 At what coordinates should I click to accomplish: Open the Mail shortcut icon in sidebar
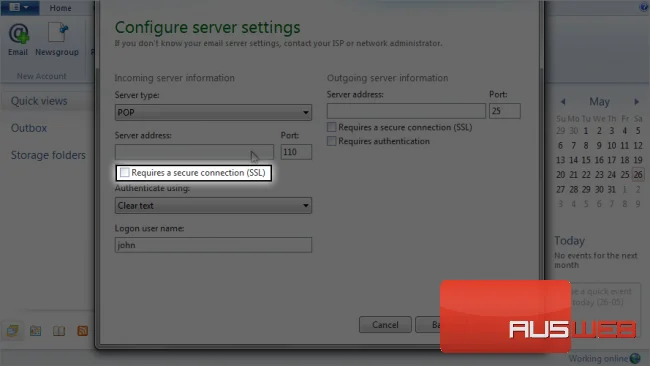click(x=12, y=331)
